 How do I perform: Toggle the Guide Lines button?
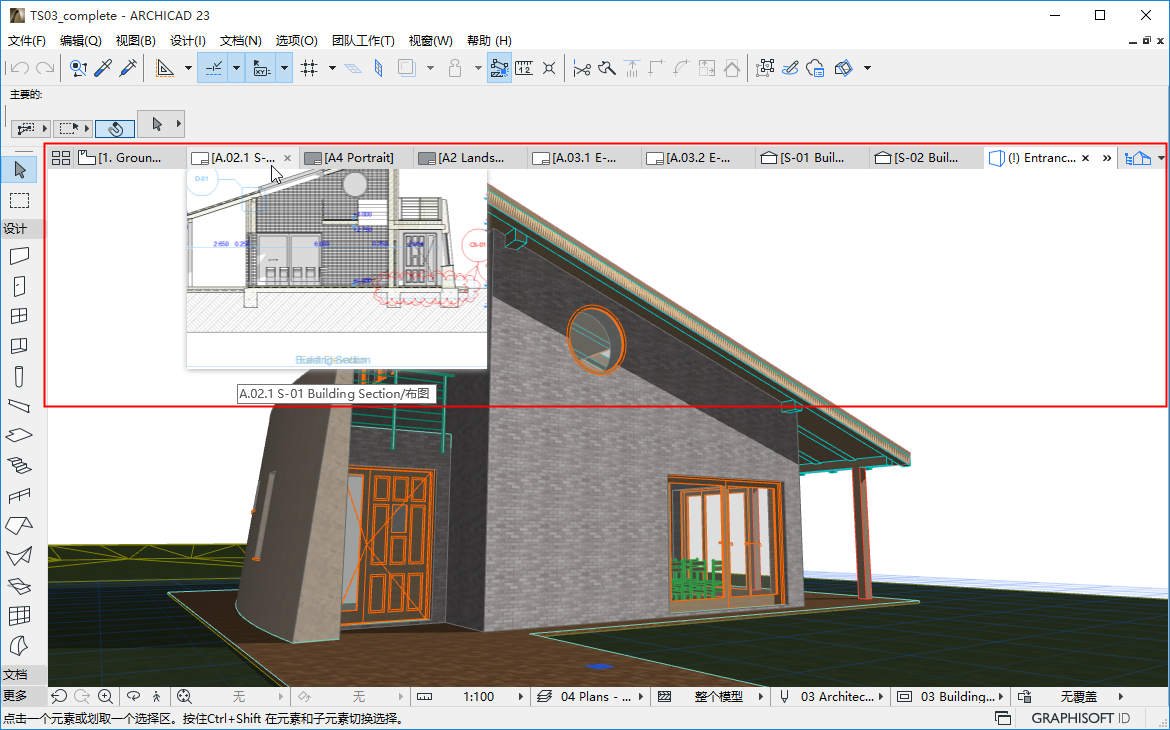(x=213, y=68)
